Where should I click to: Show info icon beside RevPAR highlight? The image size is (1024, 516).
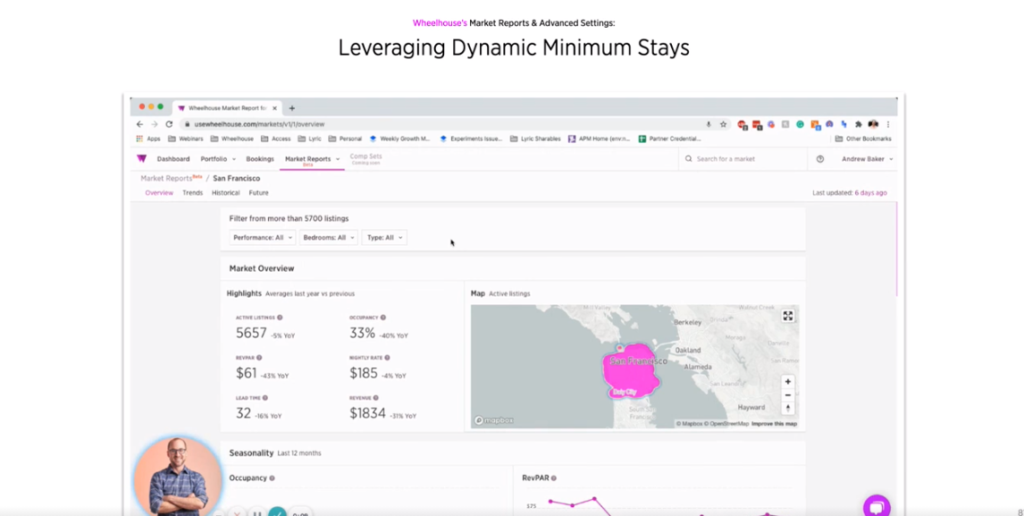click(259, 358)
